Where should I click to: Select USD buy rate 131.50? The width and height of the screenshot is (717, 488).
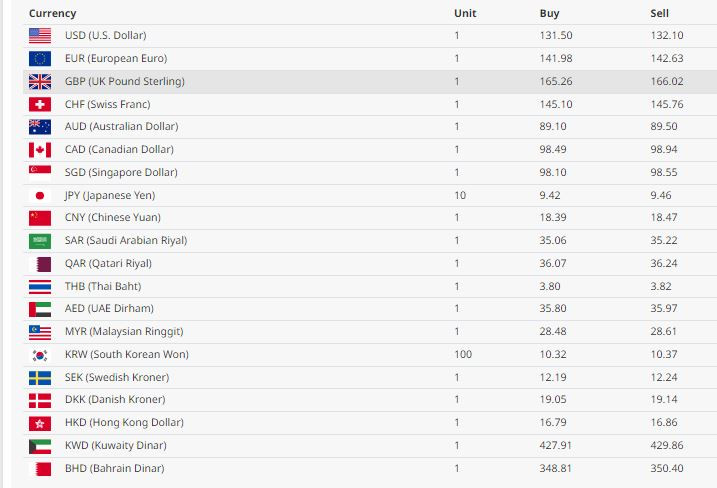pos(556,36)
